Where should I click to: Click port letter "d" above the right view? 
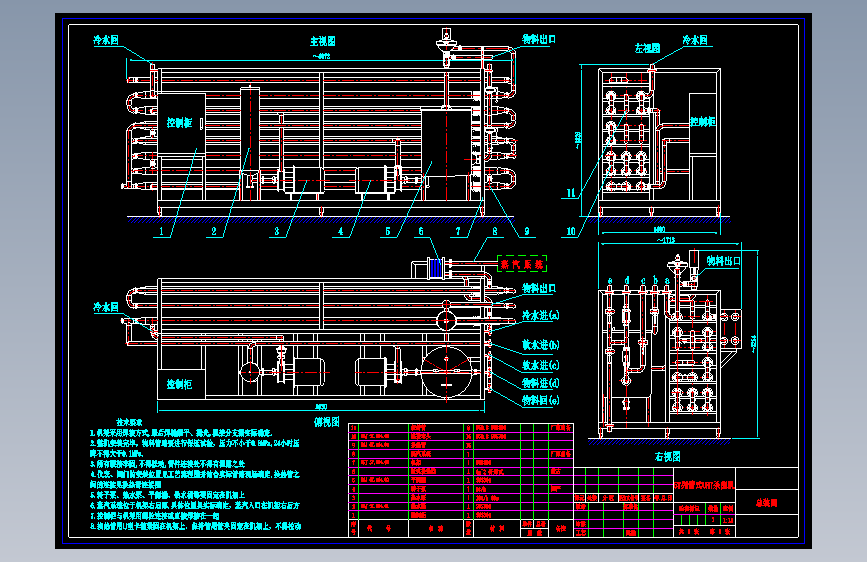click(x=626, y=280)
